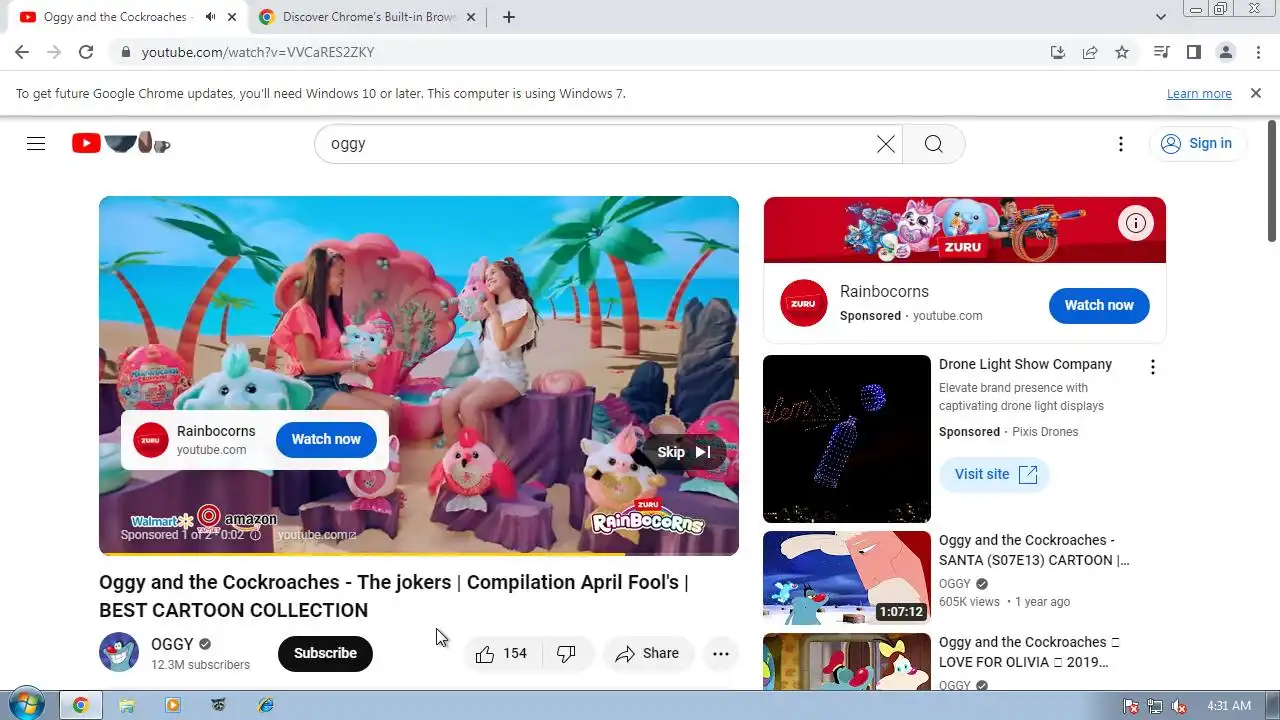Open Chrome three-dot menu

click(1258, 52)
